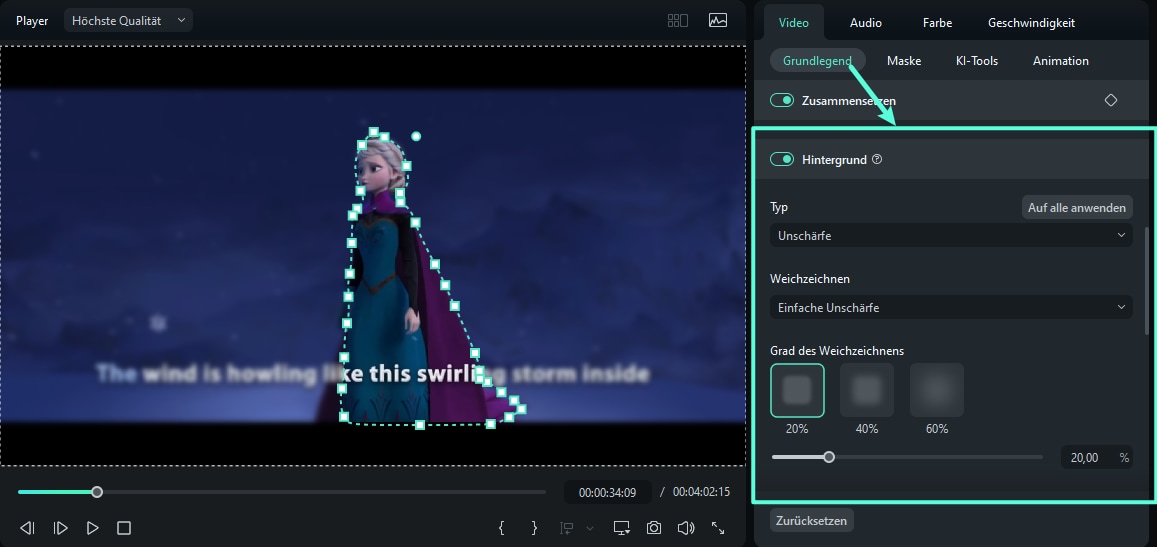The height and width of the screenshot is (547, 1157).
Task: Enter fullscreen with the expand arrows icon
Action: (718, 528)
